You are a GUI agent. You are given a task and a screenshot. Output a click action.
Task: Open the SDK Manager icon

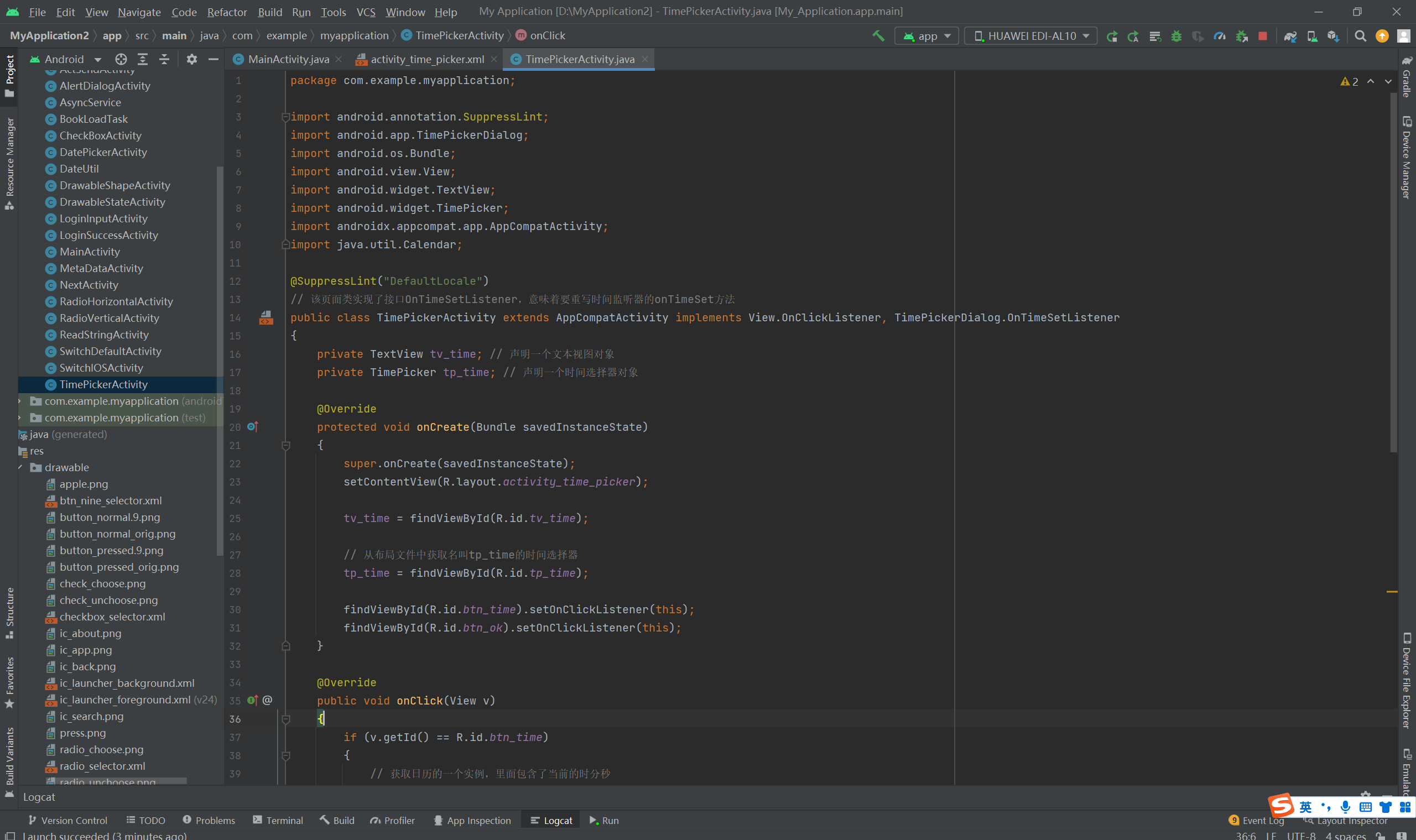coord(1334,35)
